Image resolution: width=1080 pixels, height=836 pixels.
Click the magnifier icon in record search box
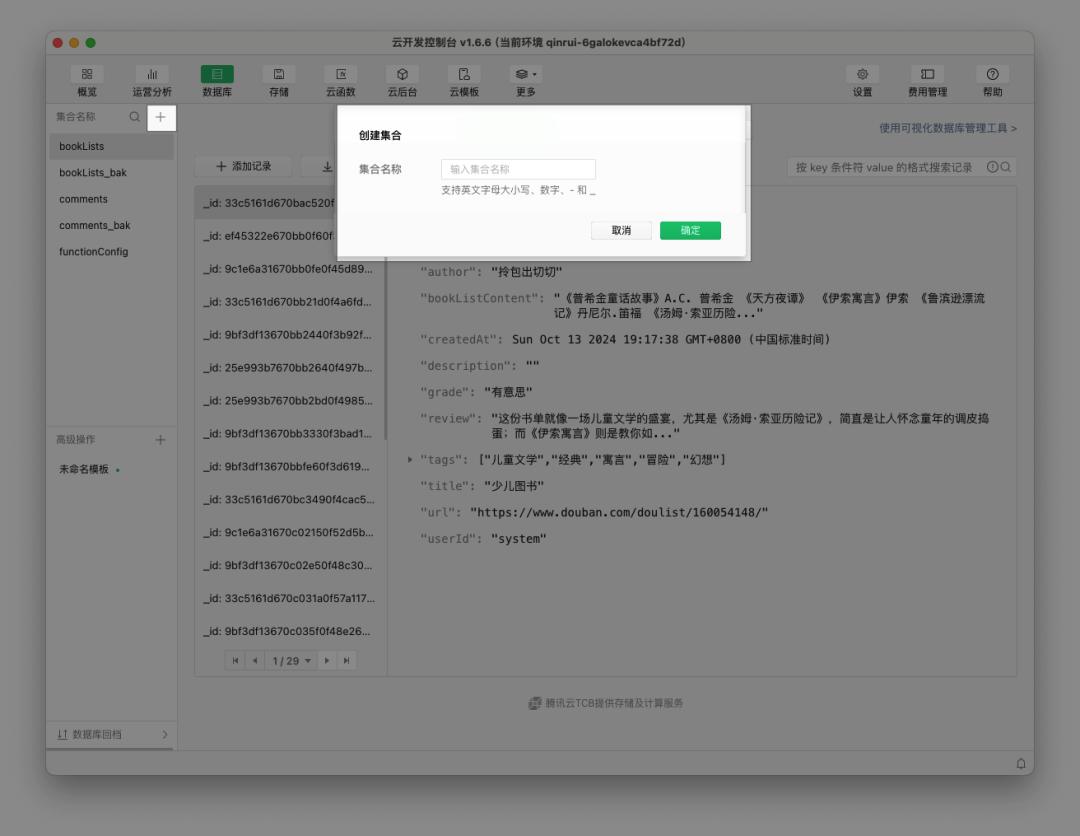pyautogui.click(x=1006, y=167)
